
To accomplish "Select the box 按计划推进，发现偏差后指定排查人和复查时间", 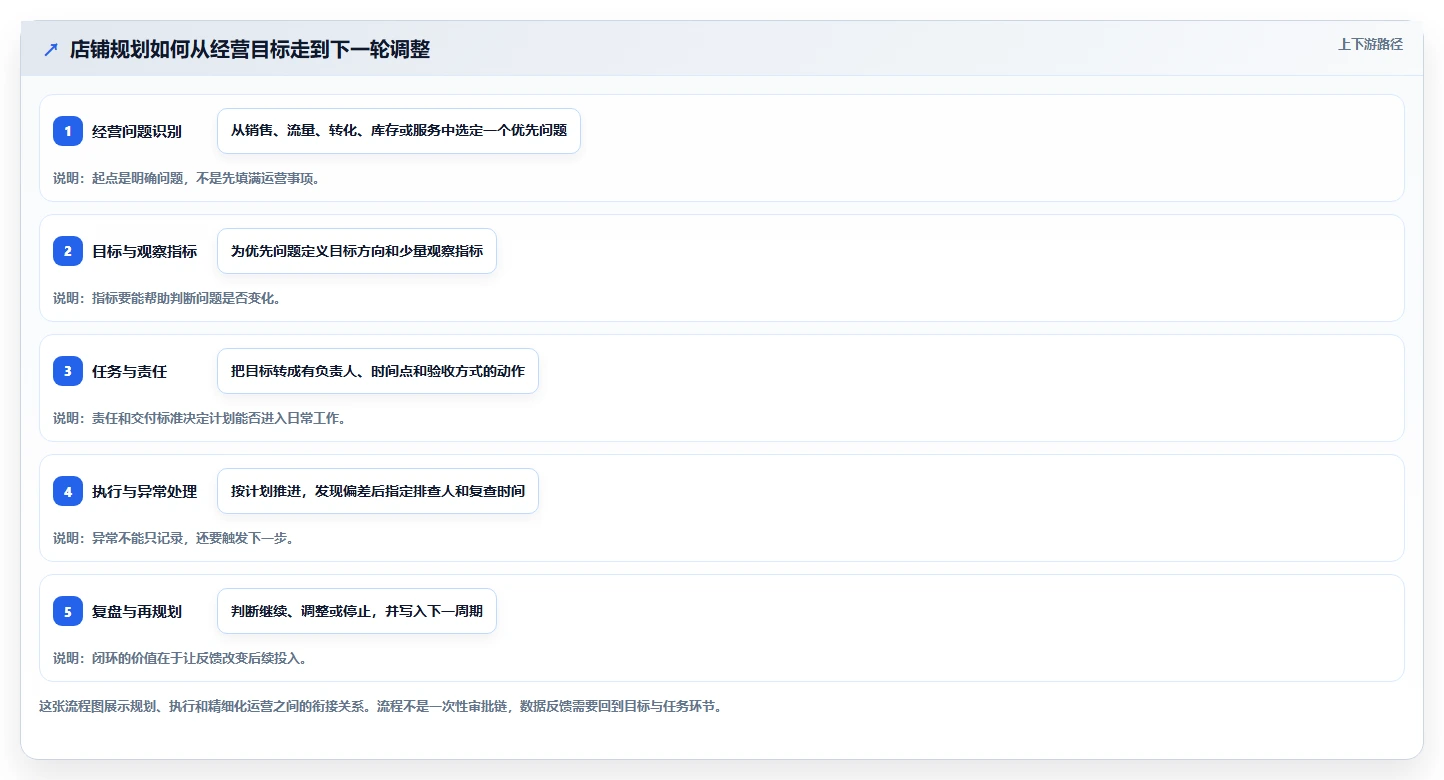I will coord(378,491).
